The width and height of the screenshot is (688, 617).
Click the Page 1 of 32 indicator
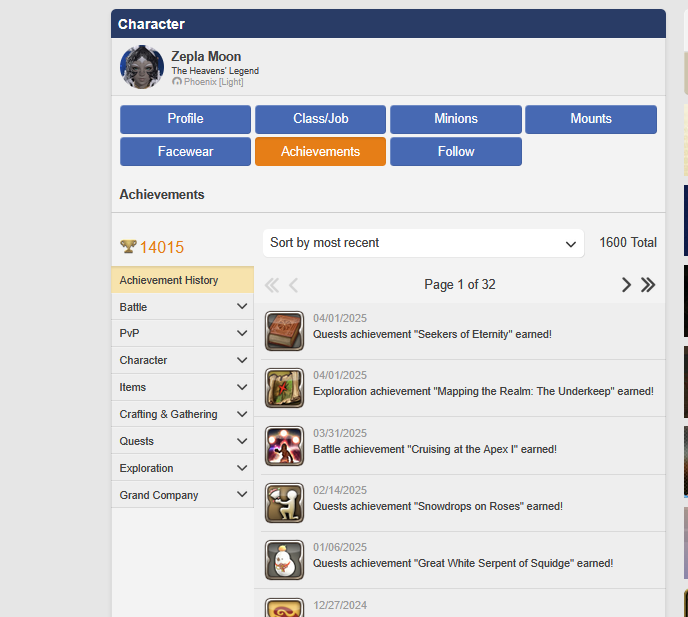[x=460, y=285]
